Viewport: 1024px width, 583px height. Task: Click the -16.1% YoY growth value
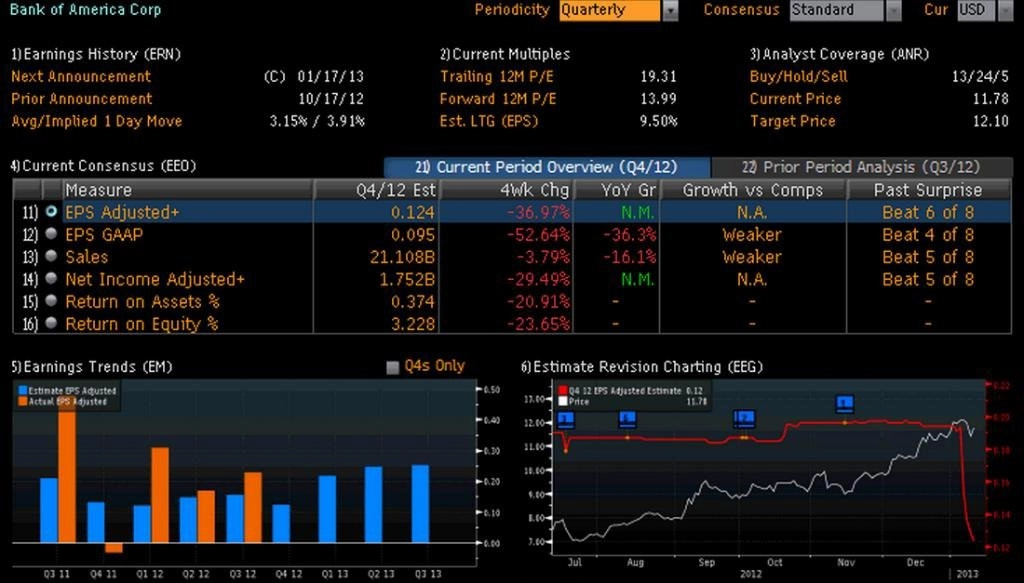pos(630,257)
